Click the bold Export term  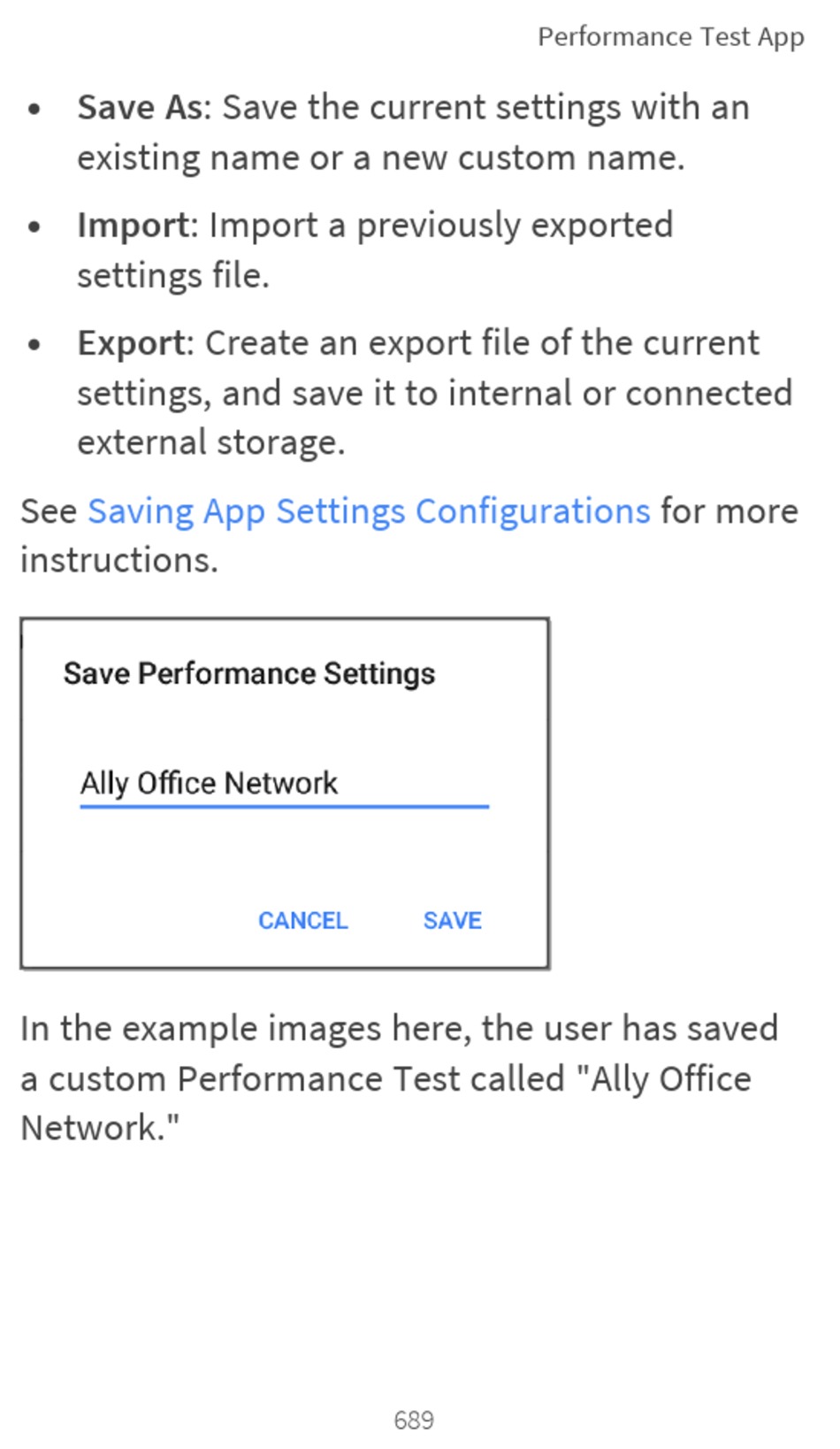(133, 343)
